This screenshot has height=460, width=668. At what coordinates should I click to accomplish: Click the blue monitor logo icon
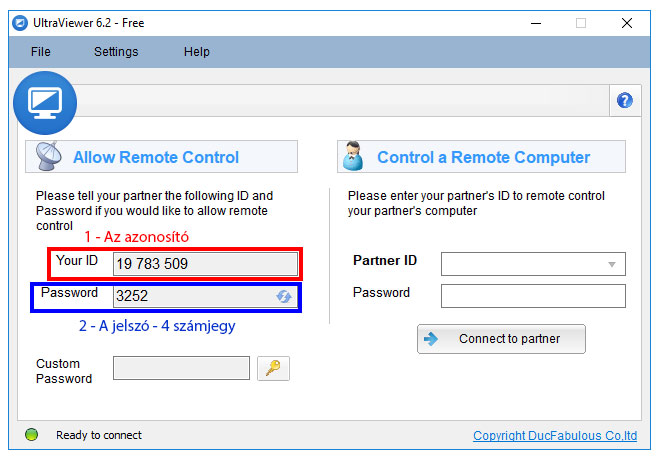[44, 103]
